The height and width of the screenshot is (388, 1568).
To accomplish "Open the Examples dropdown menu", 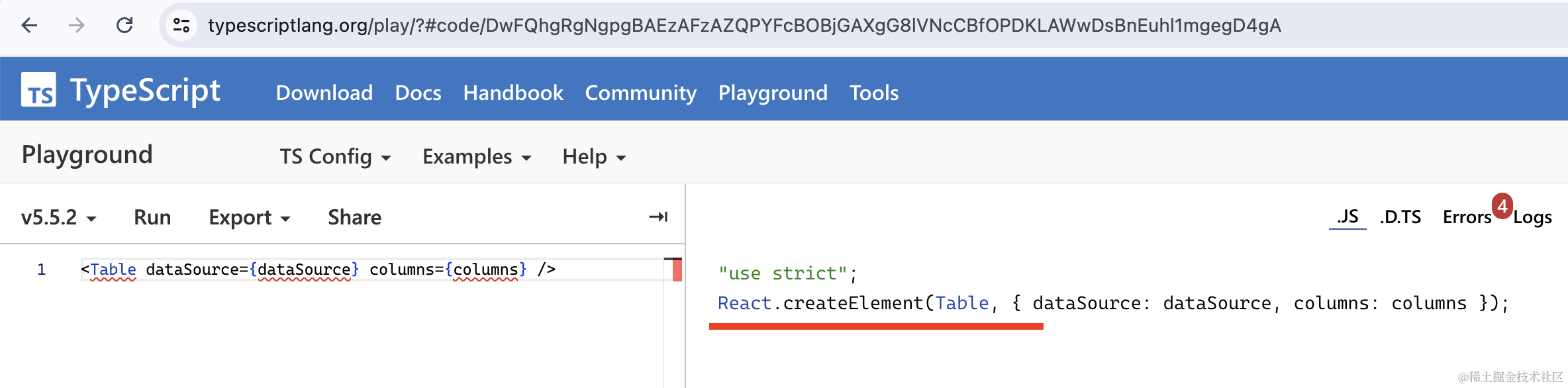I will tap(477, 156).
